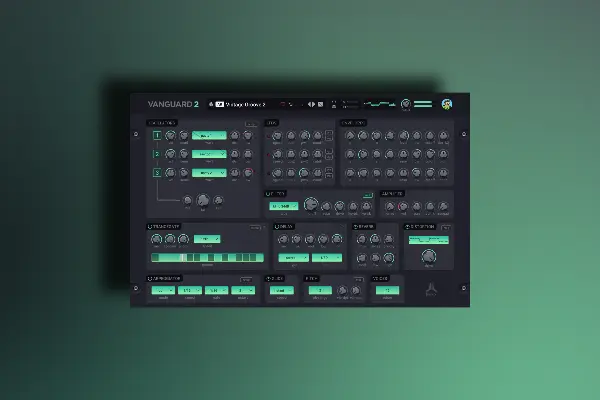Click the waveform display in the header
The width and height of the screenshot is (600, 400).
pos(380,104)
